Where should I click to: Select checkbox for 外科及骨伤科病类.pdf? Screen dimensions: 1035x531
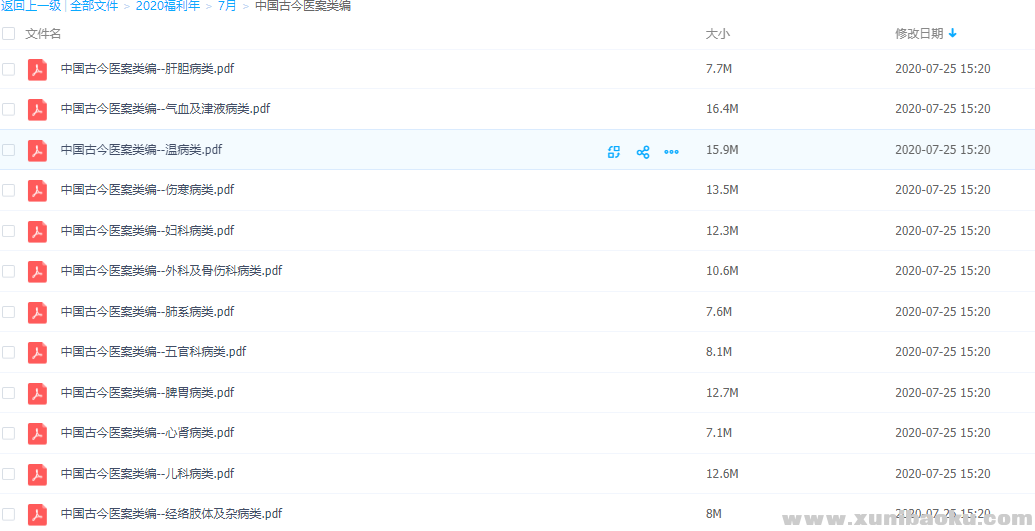pyautogui.click(x=9, y=271)
